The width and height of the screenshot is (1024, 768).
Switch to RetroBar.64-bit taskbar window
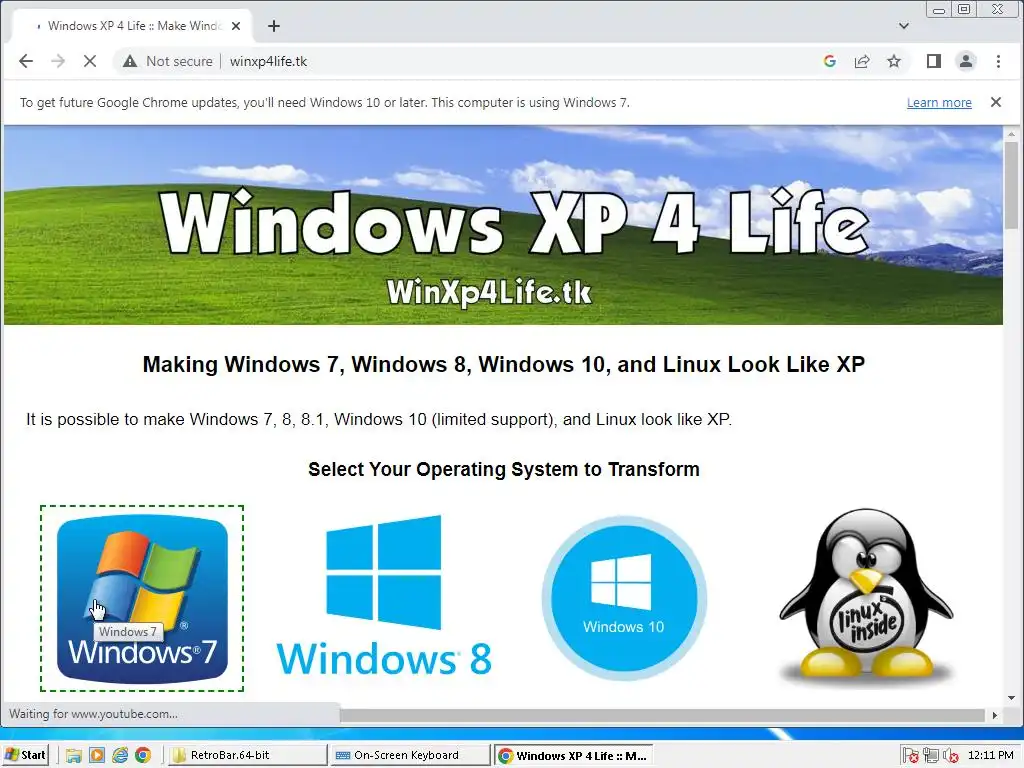[x=247, y=756]
